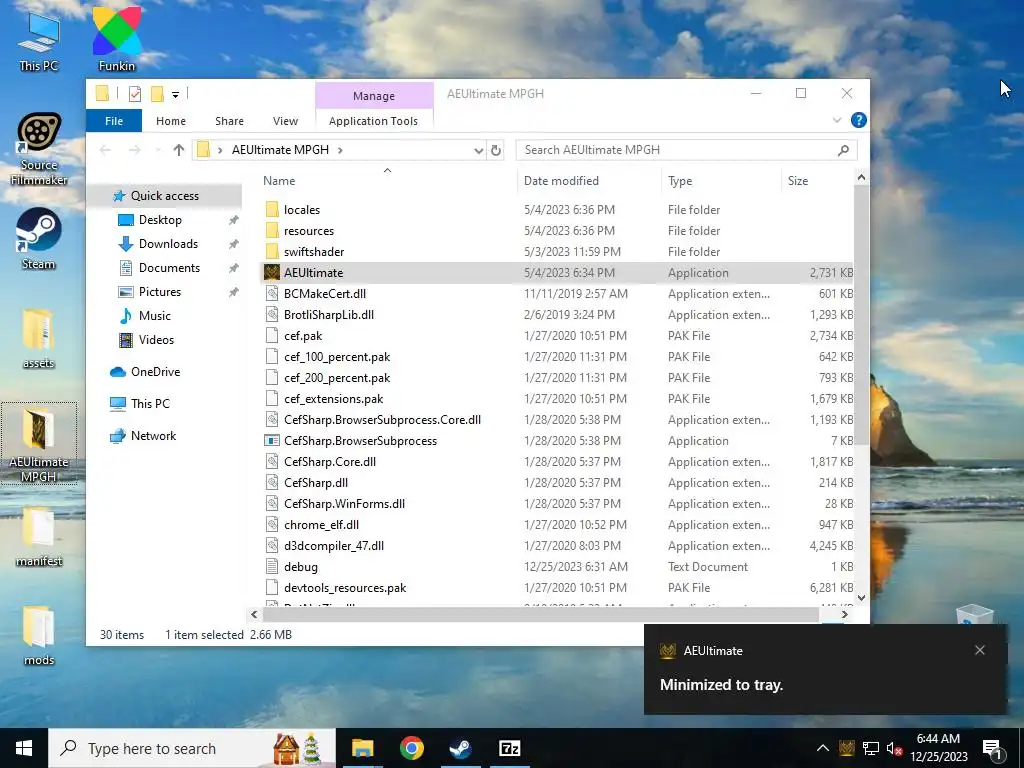This screenshot has width=1024, height=768.
Task: Go up one folder level
Action: [x=178, y=150]
